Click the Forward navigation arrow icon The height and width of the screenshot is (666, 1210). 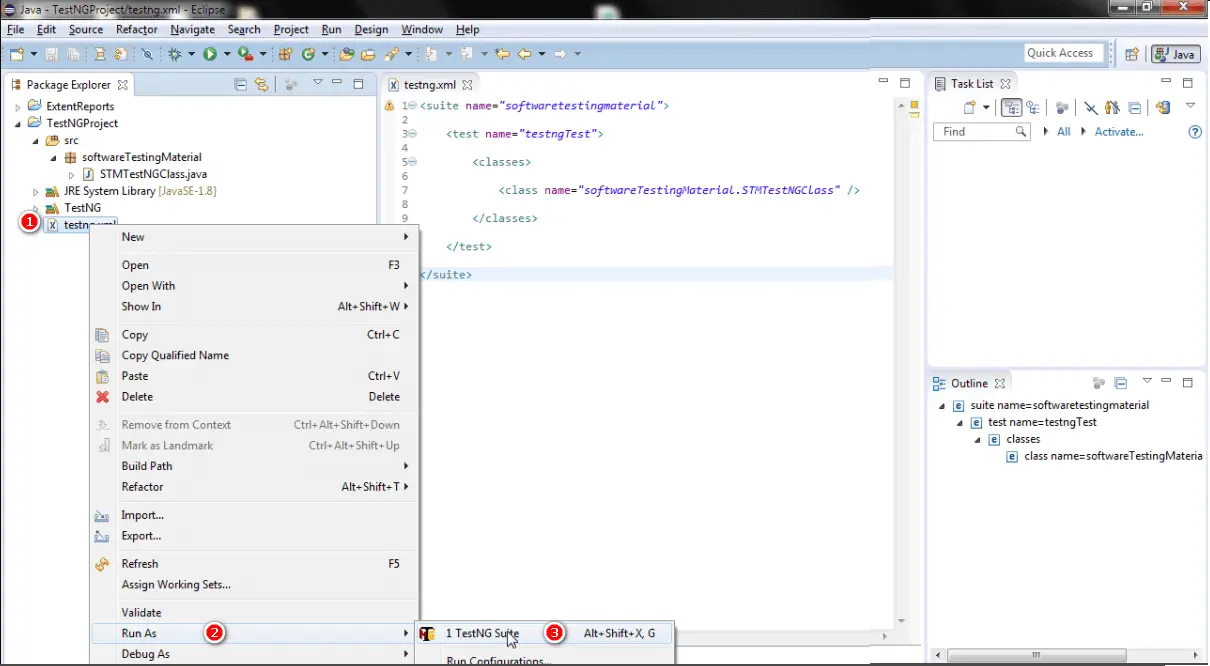pyautogui.click(x=560, y=54)
